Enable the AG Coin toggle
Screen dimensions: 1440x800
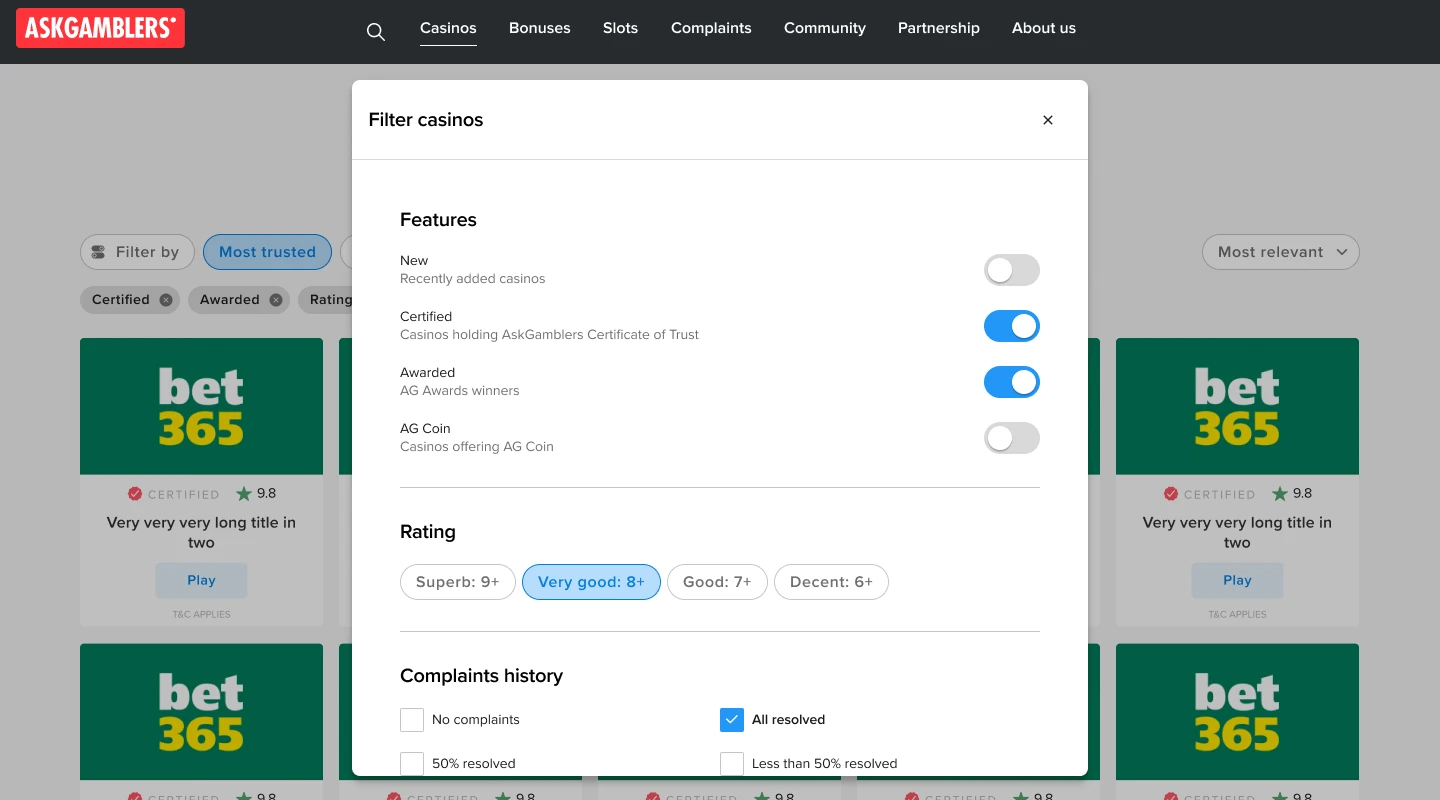pyautogui.click(x=1012, y=438)
